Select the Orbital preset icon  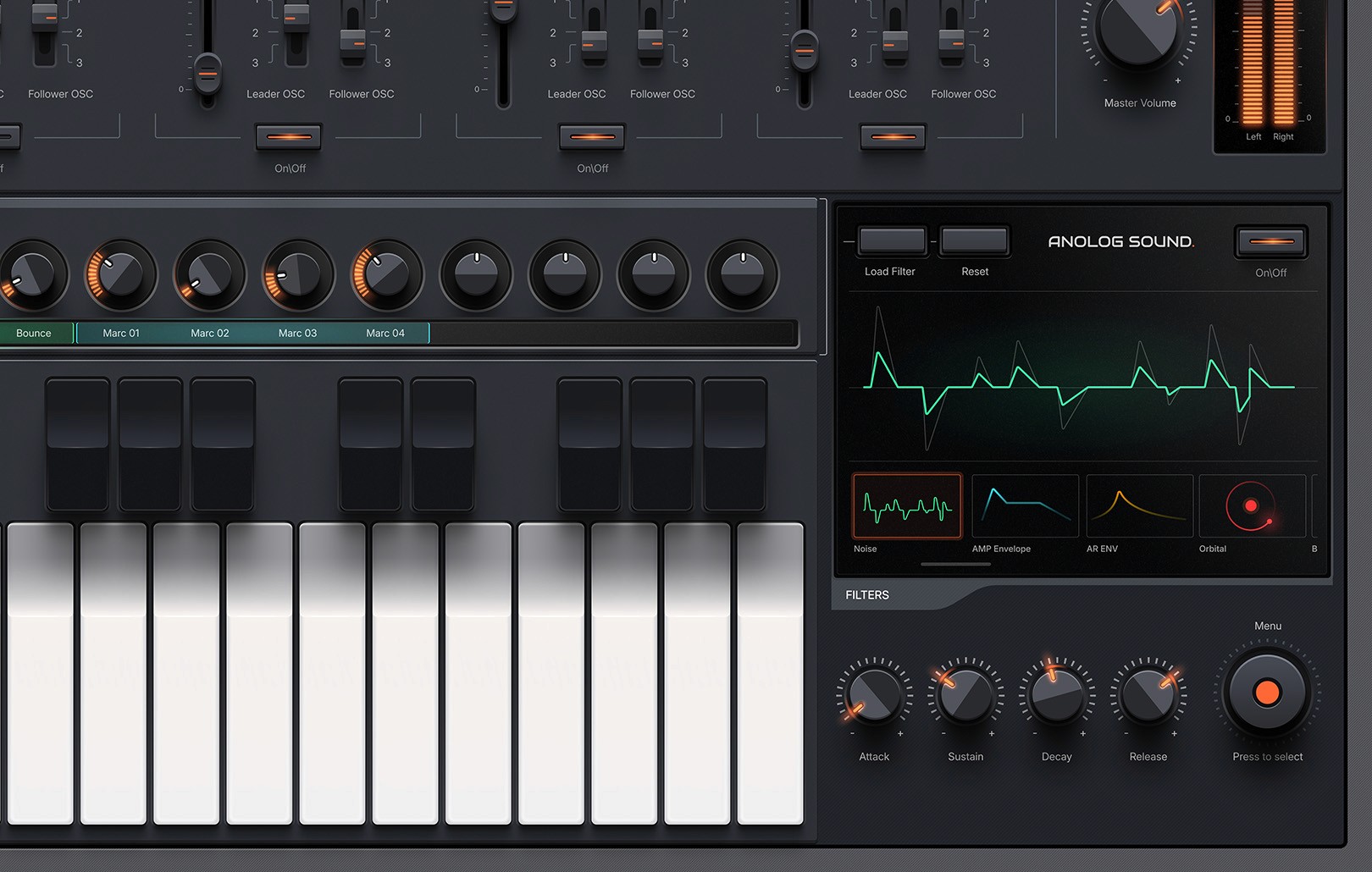click(1253, 505)
